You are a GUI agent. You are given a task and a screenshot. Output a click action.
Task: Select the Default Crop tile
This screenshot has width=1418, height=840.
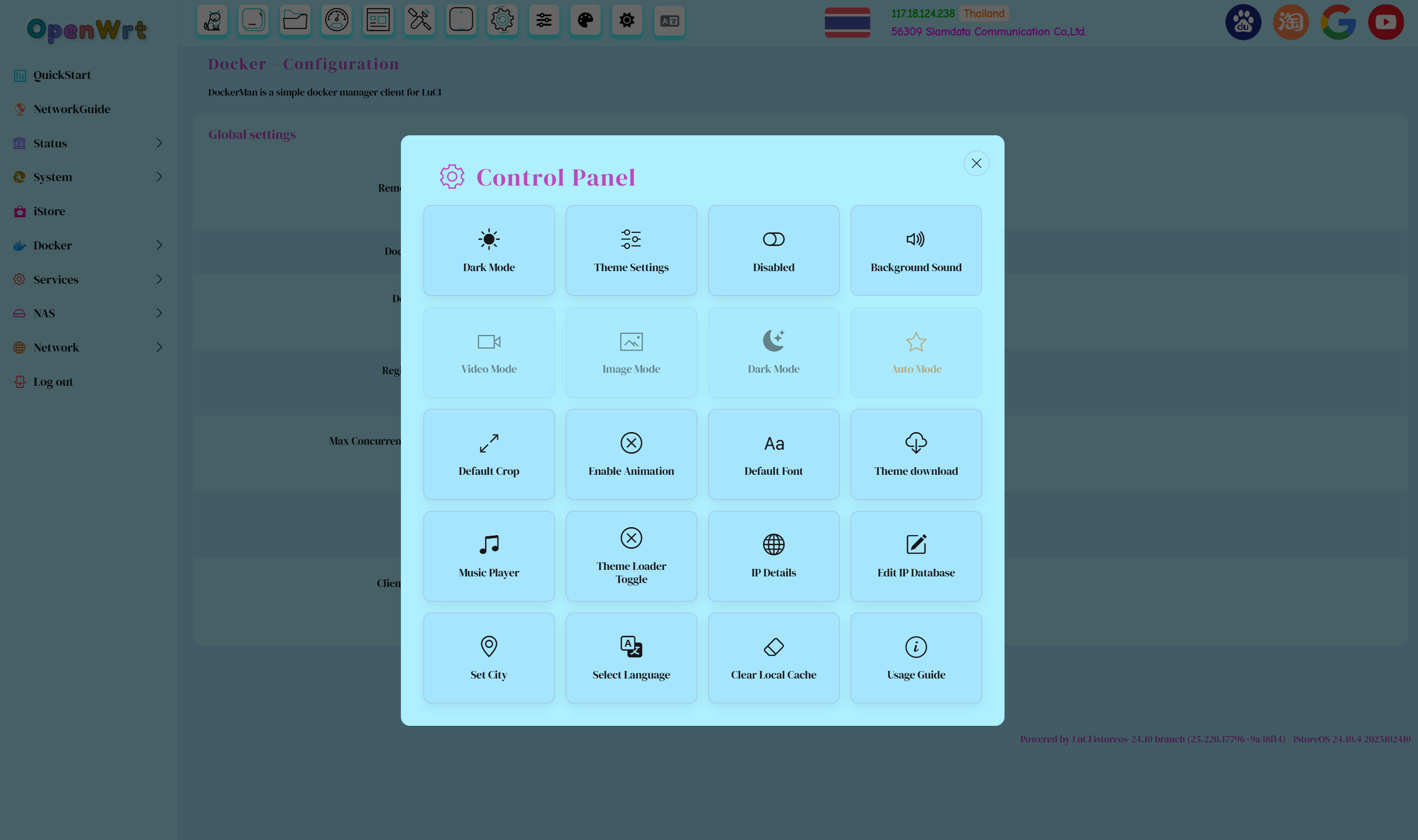[x=489, y=454]
